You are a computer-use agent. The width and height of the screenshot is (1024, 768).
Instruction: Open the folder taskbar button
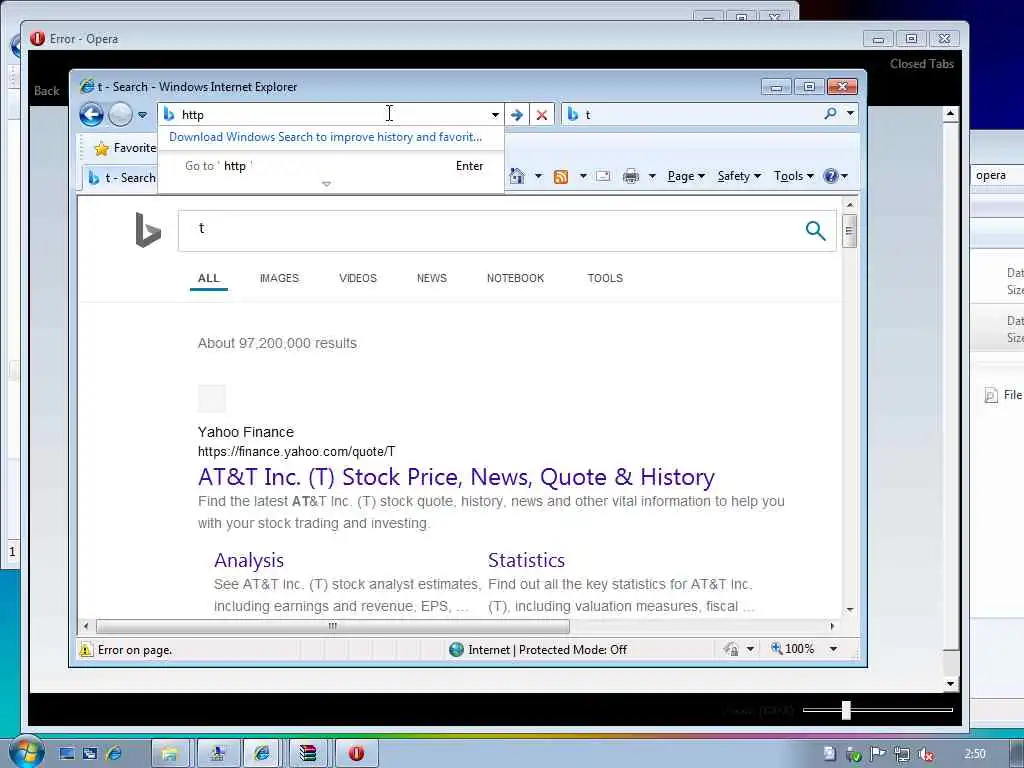pos(170,754)
